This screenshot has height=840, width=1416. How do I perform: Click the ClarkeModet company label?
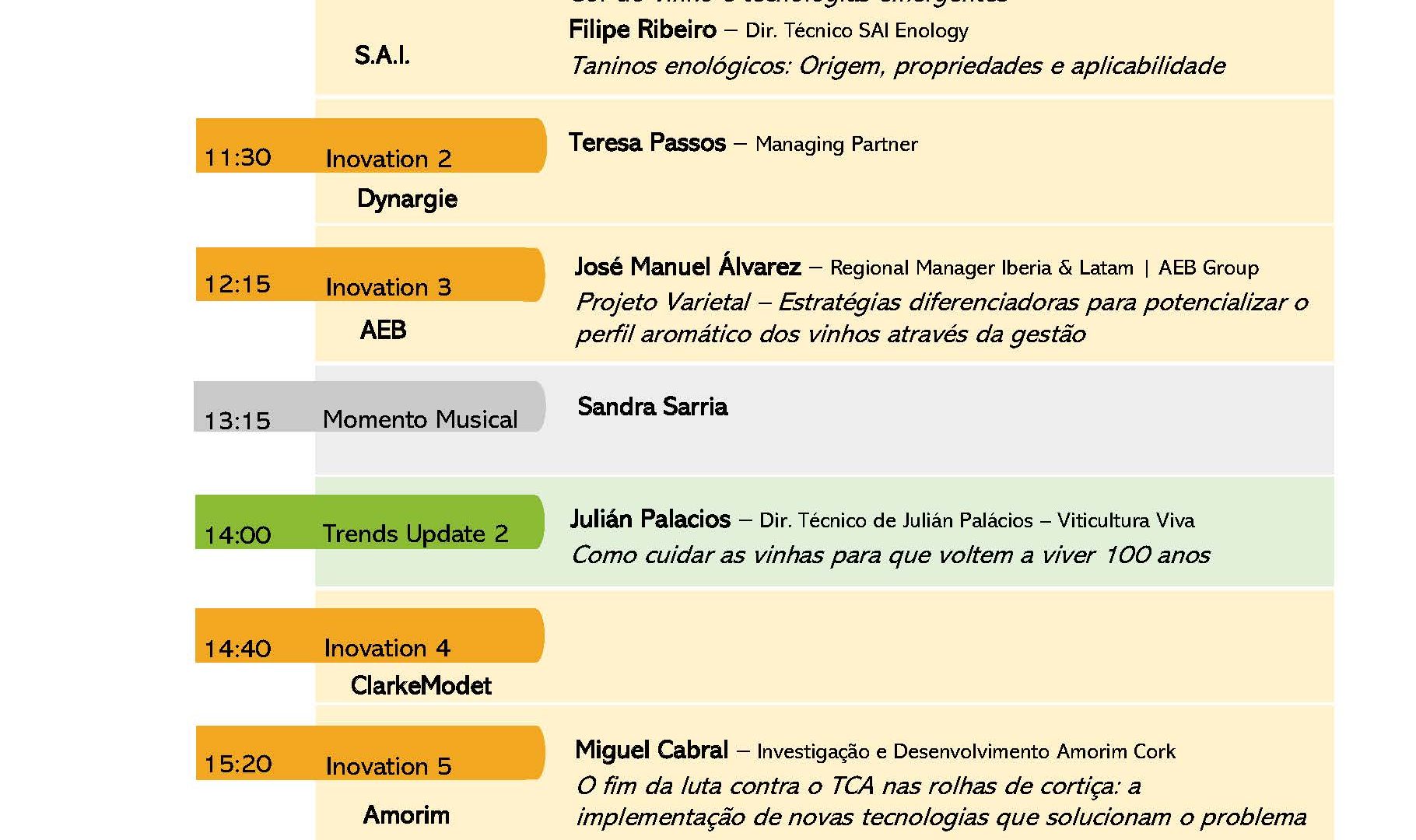(x=421, y=686)
